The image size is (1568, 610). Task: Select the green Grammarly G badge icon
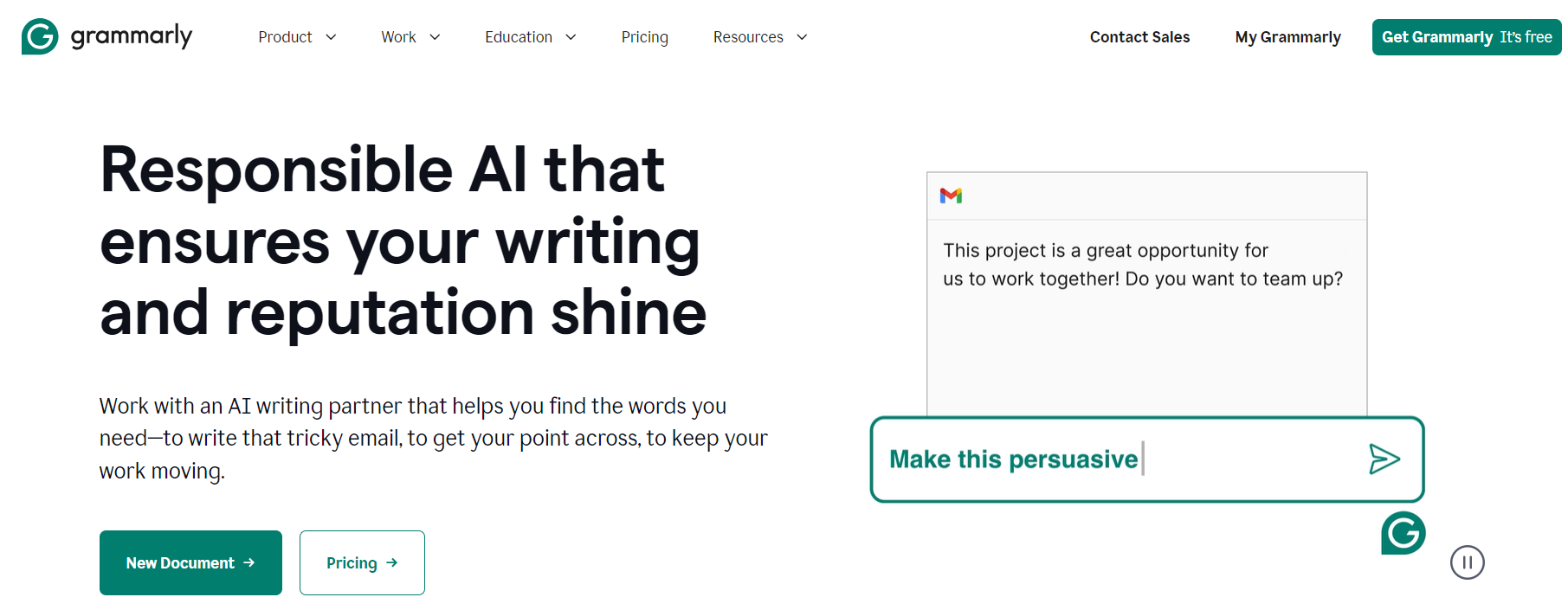1403,535
